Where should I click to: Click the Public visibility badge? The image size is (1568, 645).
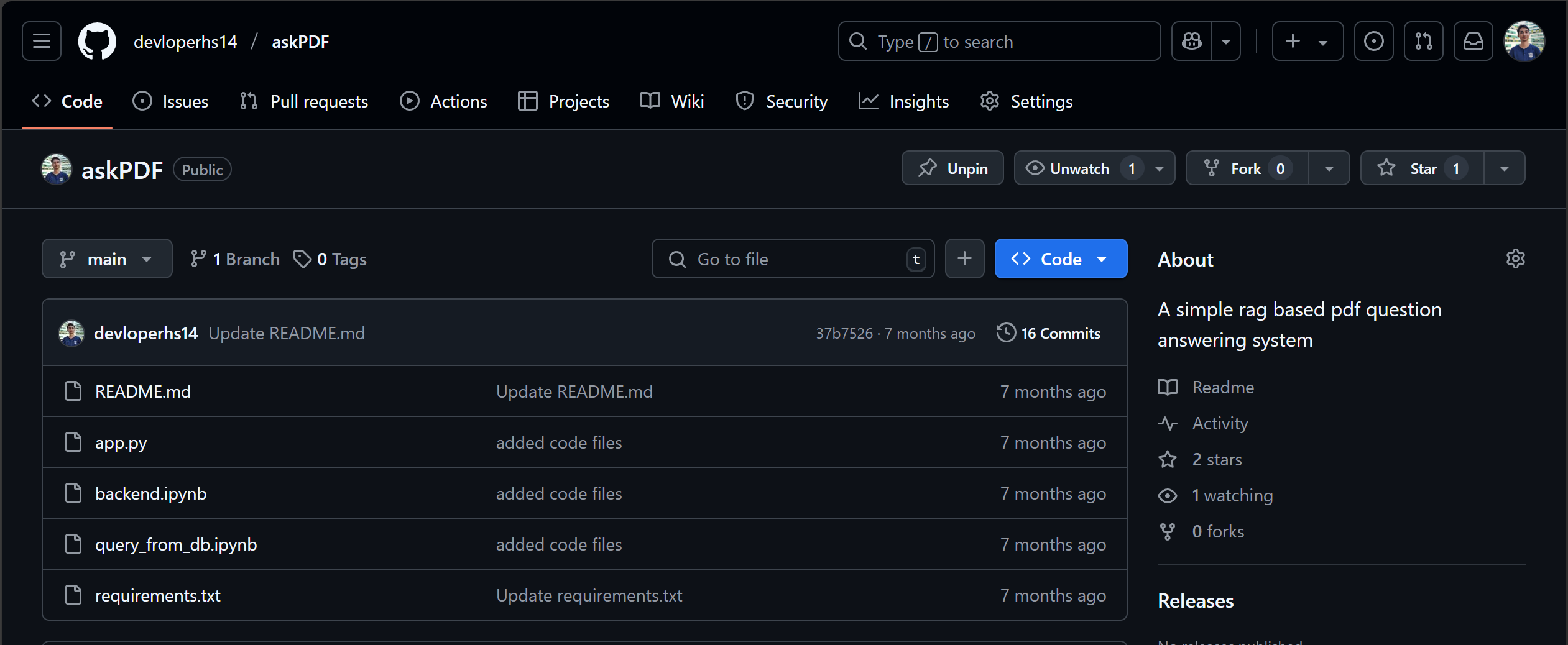click(202, 170)
